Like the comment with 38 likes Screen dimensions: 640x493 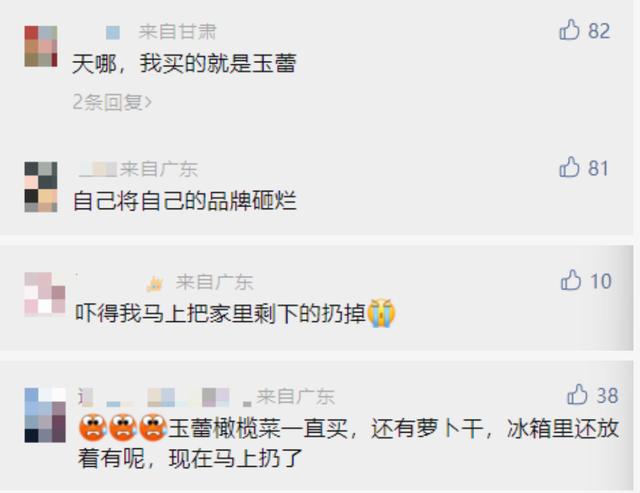coord(577,395)
